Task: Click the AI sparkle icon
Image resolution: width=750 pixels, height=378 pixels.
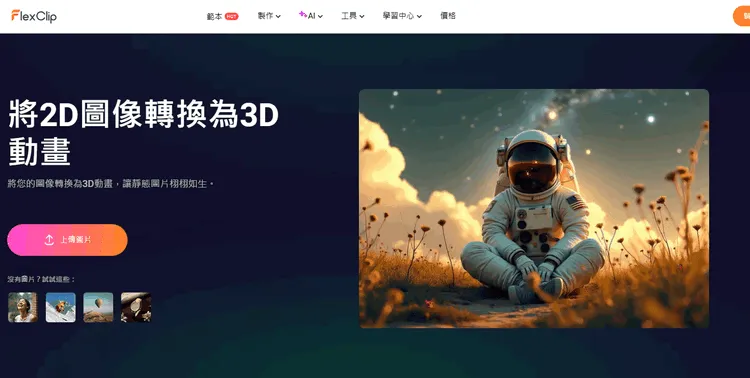Action: point(302,14)
